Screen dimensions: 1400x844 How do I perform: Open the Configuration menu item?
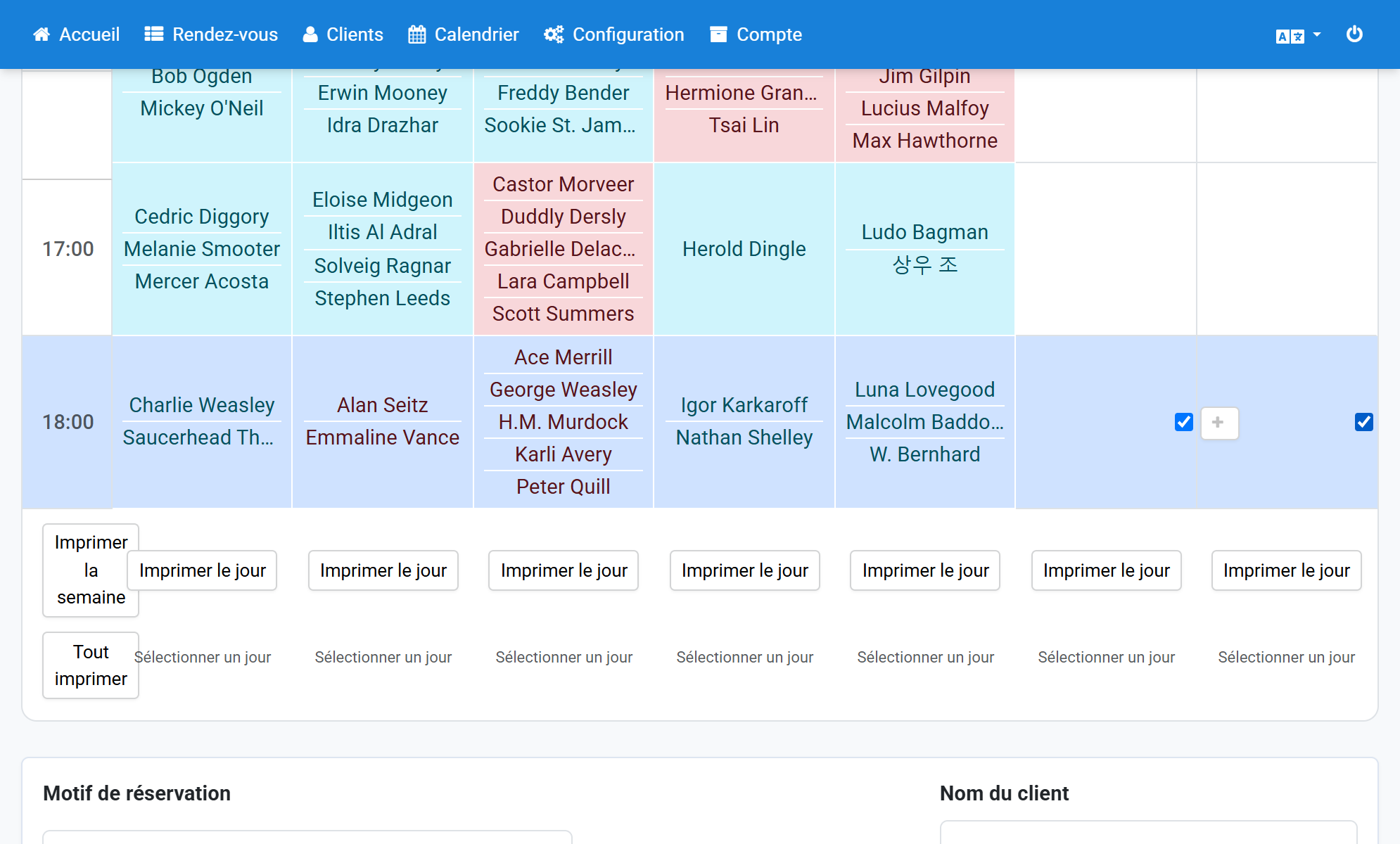[x=614, y=34]
